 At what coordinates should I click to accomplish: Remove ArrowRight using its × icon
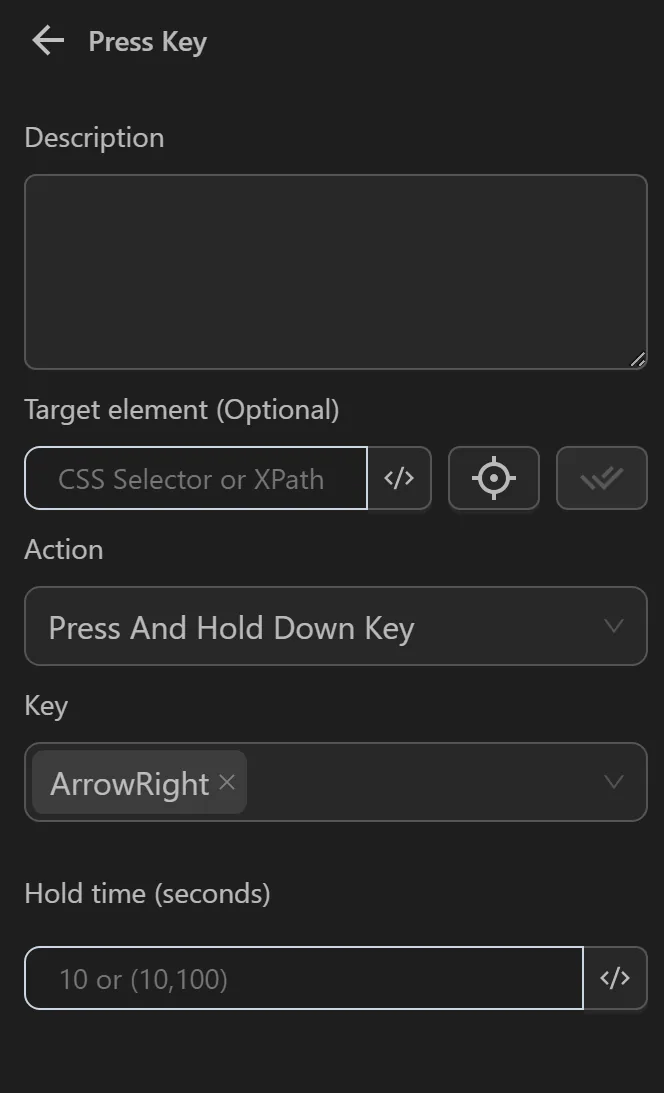click(x=226, y=783)
